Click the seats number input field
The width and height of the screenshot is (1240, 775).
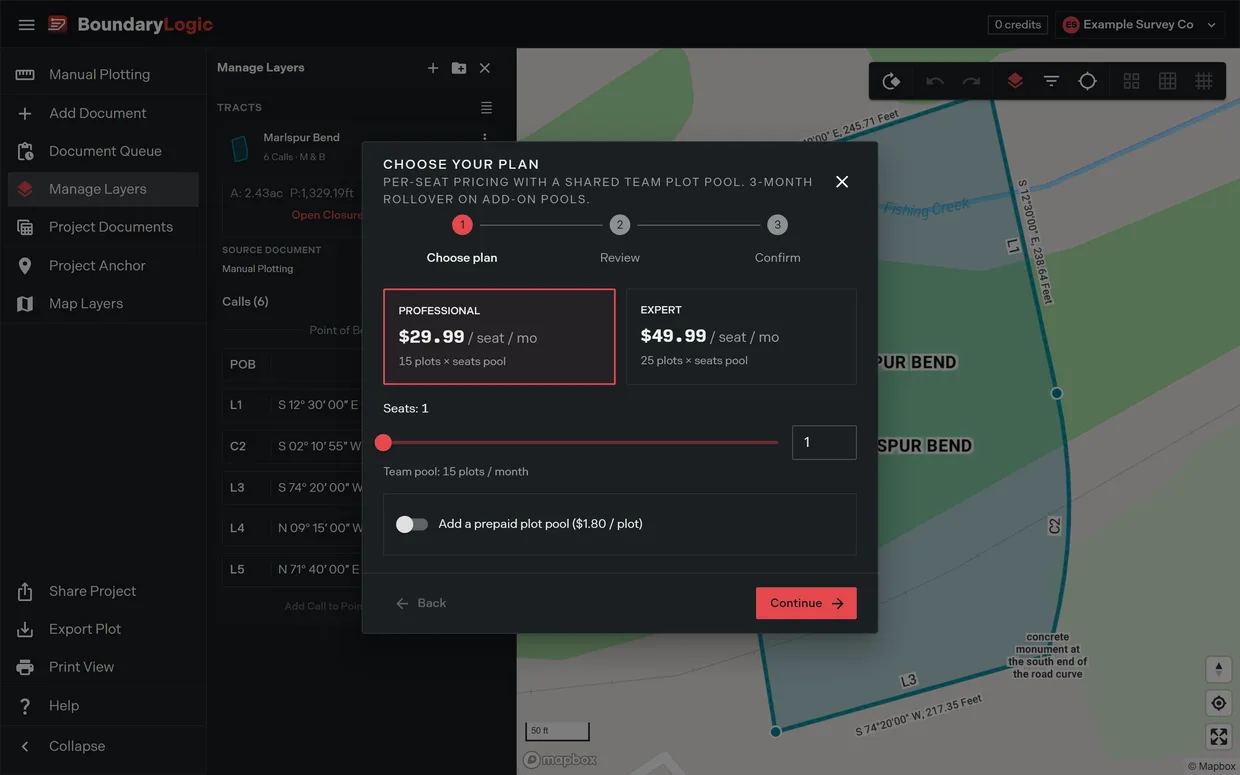click(x=824, y=442)
